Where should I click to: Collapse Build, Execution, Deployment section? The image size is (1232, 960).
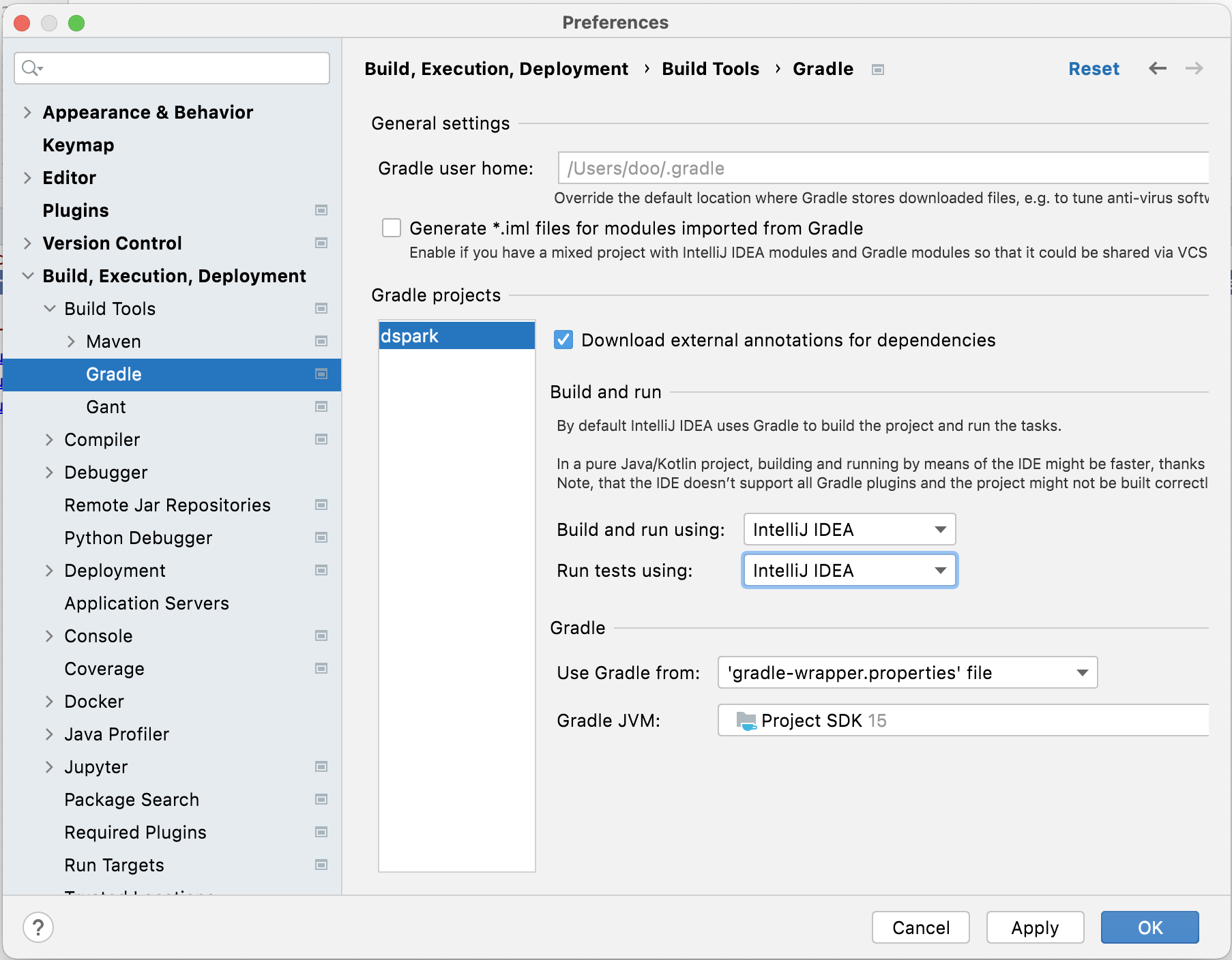pos(27,275)
